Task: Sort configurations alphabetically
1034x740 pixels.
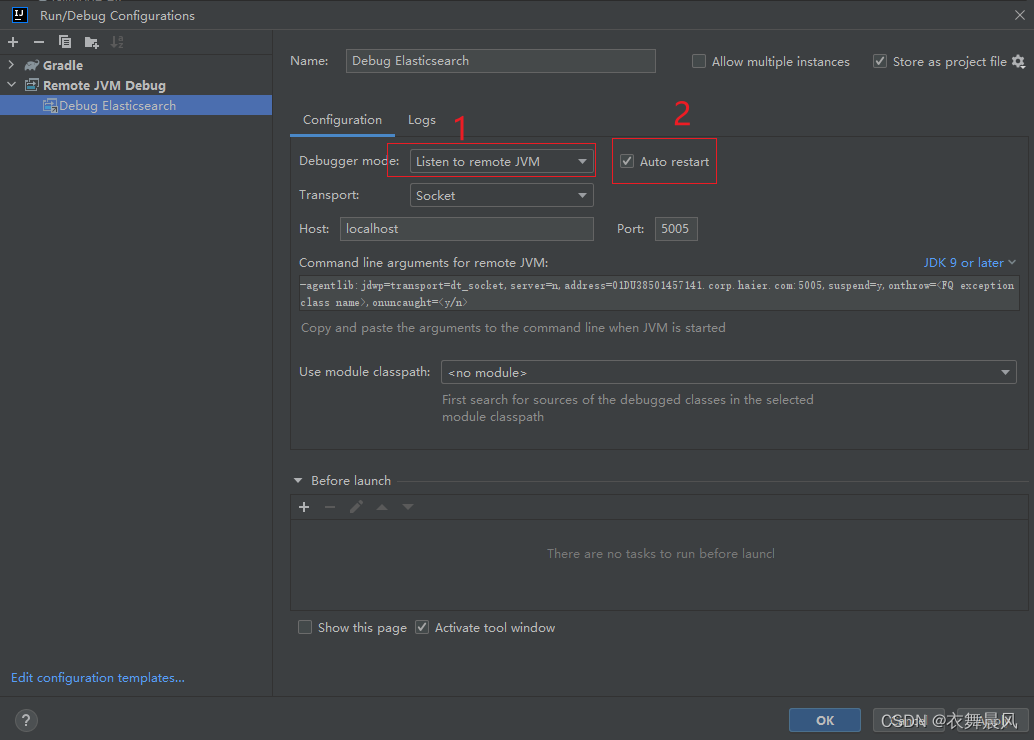Action: coord(117,42)
